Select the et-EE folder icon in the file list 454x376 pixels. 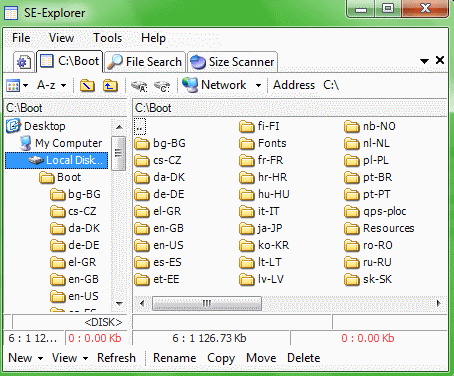pyautogui.click(x=142, y=280)
